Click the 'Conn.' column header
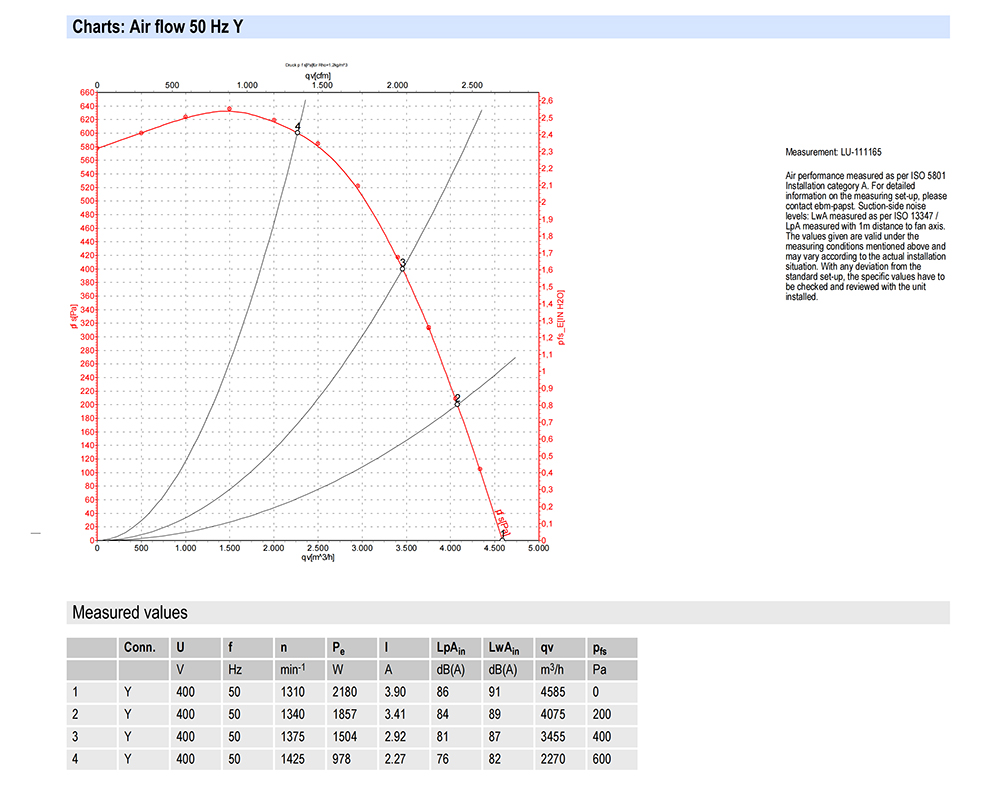The width and height of the screenshot is (1000, 795). coord(139,647)
